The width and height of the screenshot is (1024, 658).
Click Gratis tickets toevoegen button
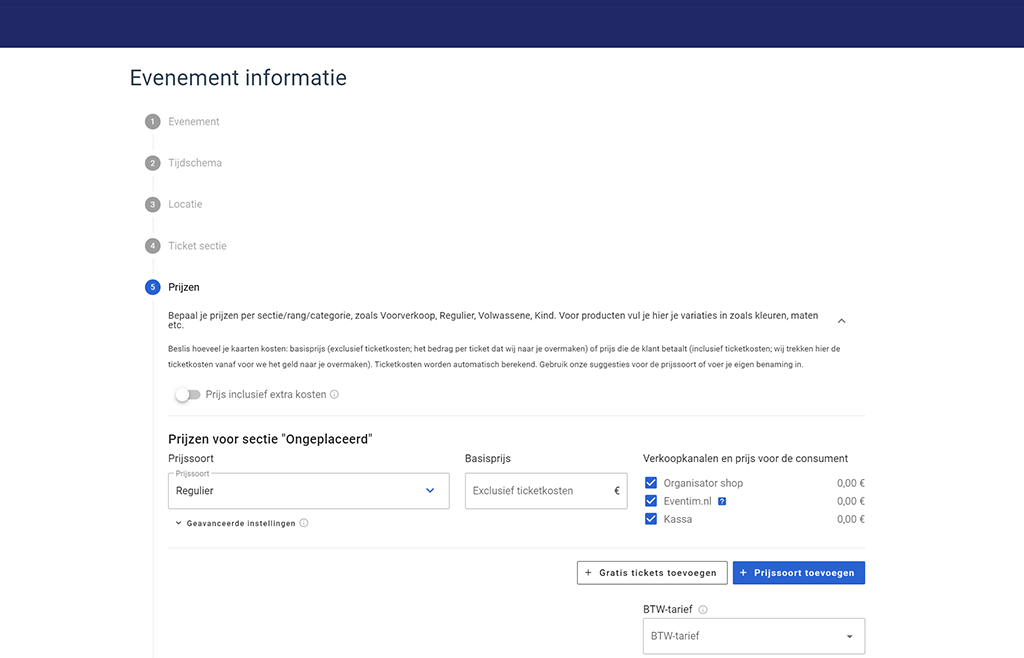(651, 573)
